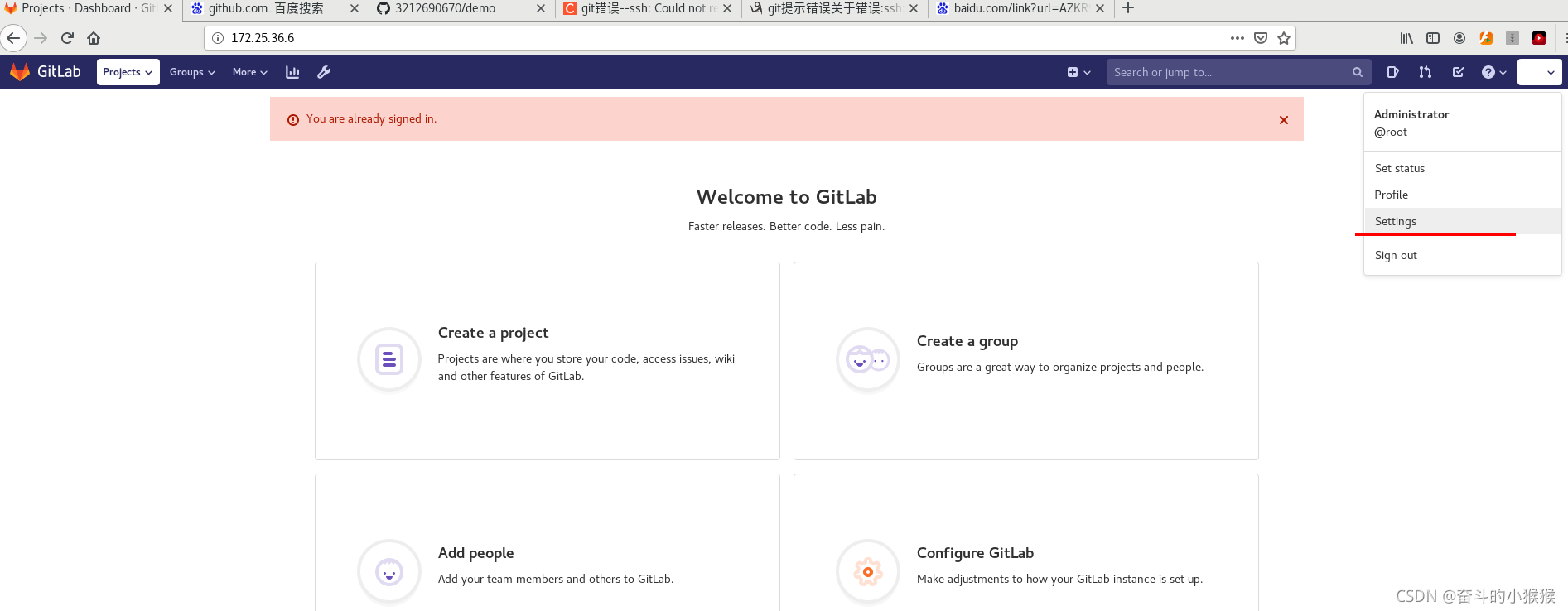Switch to the 'ssh: Could not' browser tab

(646, 8)
